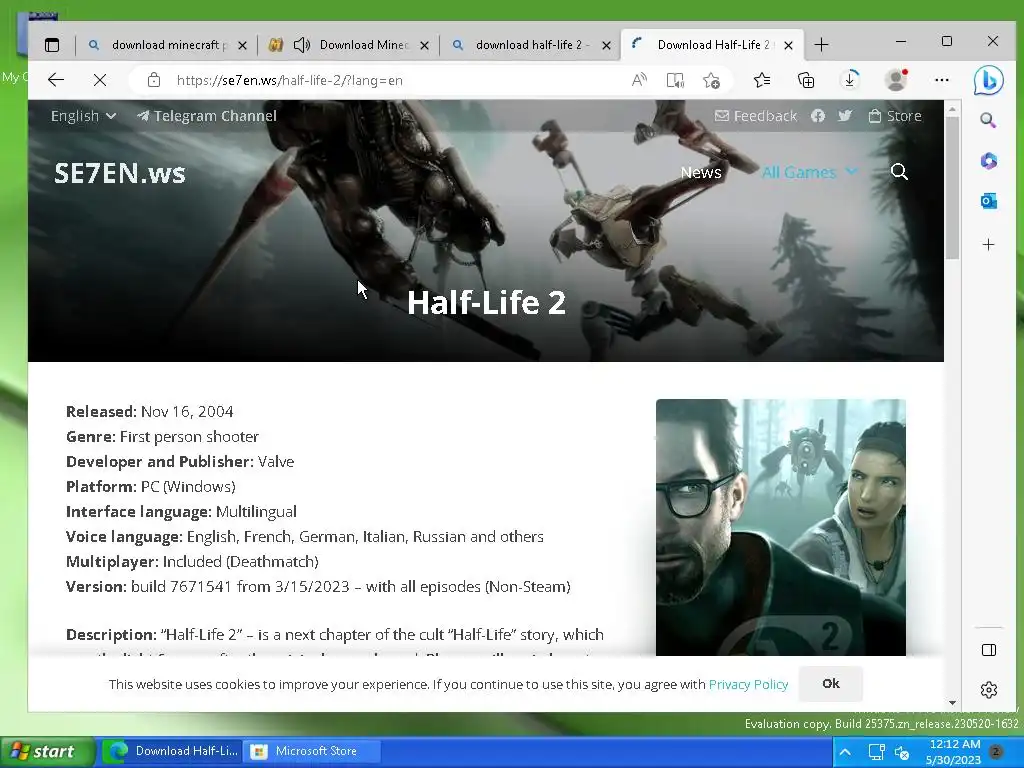The width and height of the screenshot is (1024, 768).
Task: Switch to download half-life 2 search tab
Action: coord(530,45)
